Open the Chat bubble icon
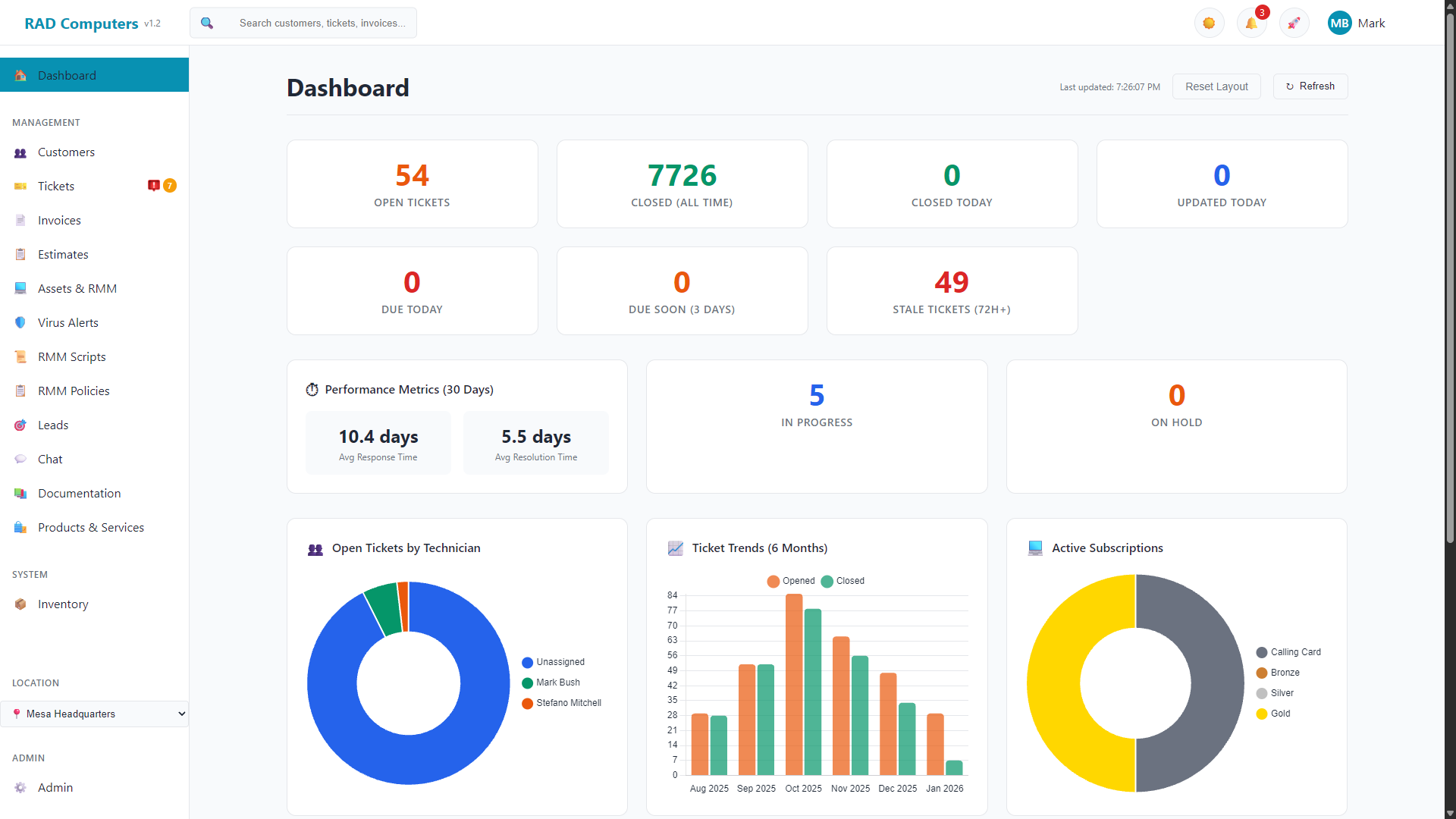This screenshot has height=819, width=1456. coord(20,460)
